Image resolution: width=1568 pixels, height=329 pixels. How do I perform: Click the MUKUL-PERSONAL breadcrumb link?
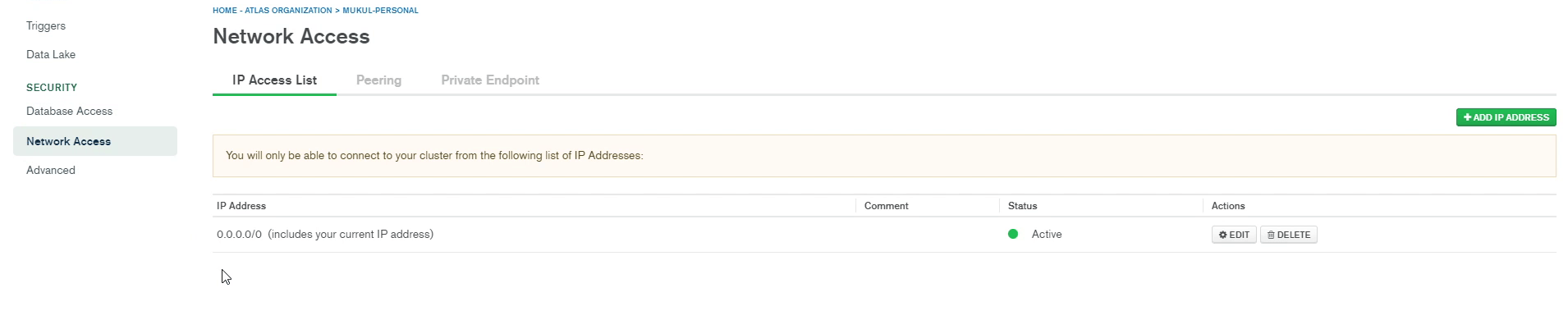(x=380, y=11)
